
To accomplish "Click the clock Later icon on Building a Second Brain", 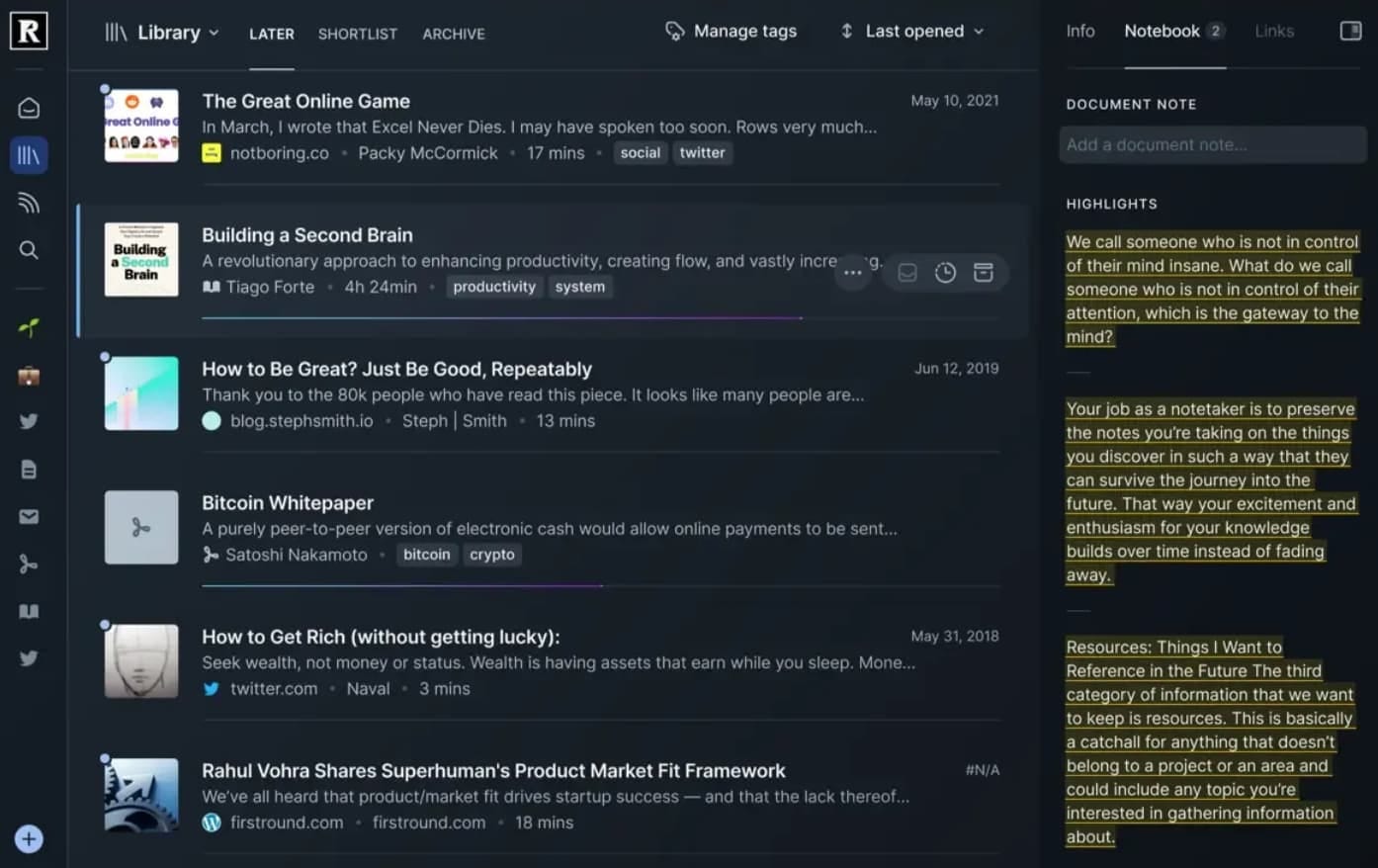I will 945,273.
